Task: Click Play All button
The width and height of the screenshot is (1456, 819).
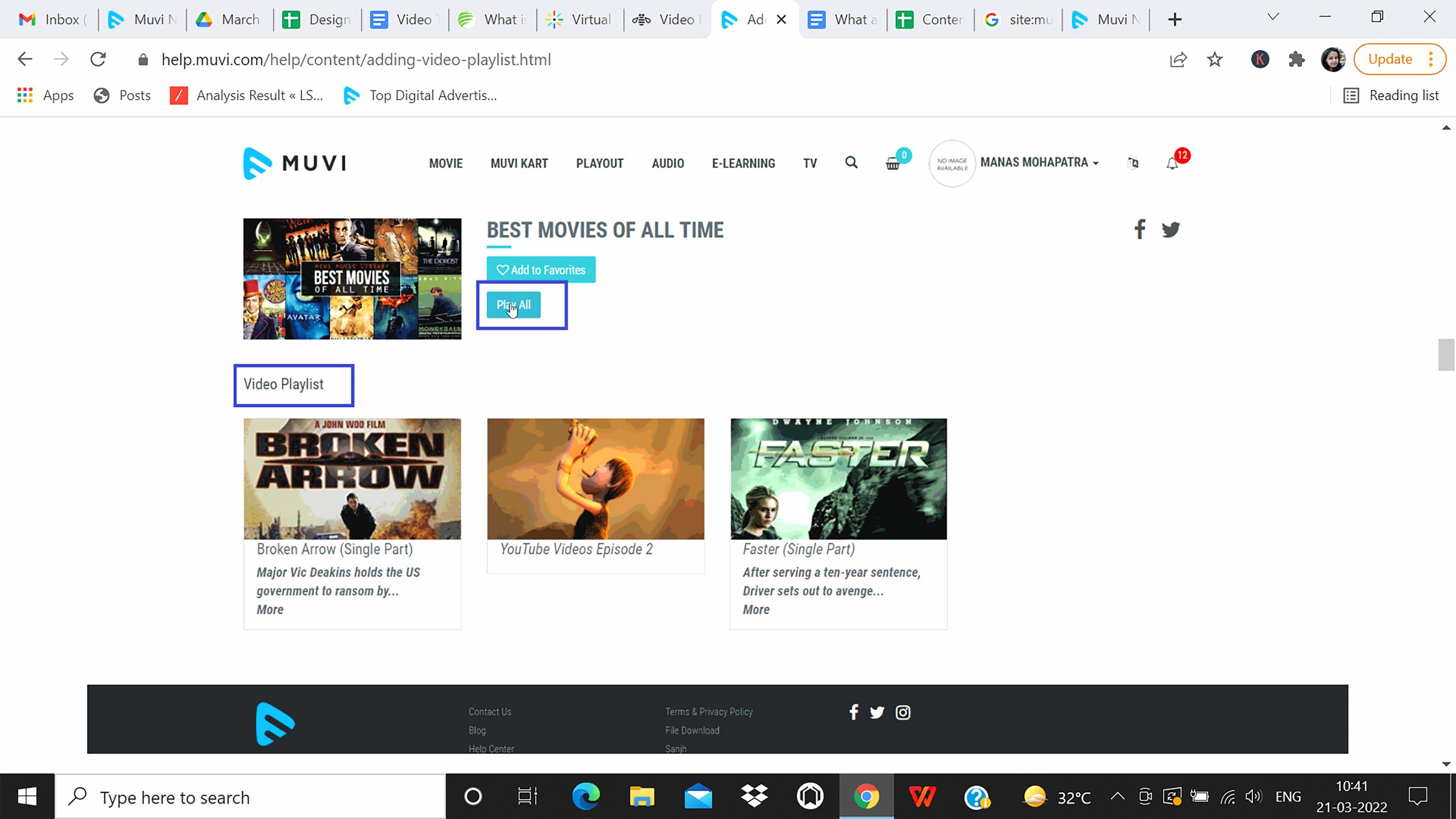Action: 513,305
